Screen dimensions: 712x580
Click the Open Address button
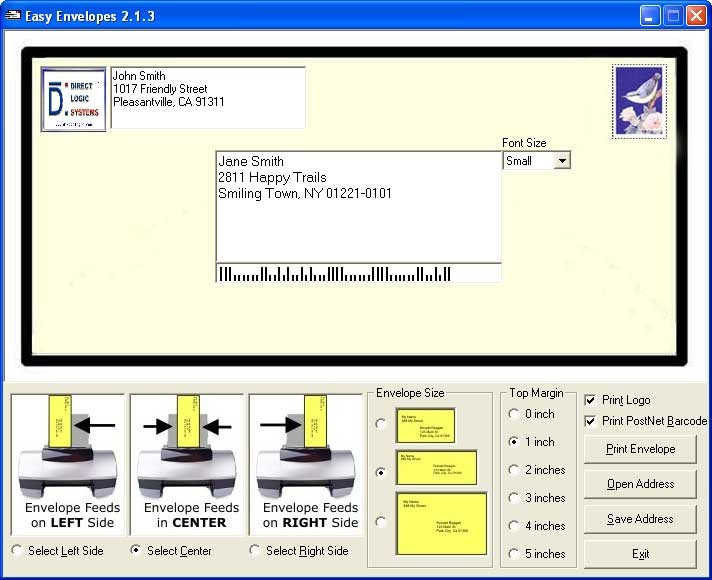(640, 484)
